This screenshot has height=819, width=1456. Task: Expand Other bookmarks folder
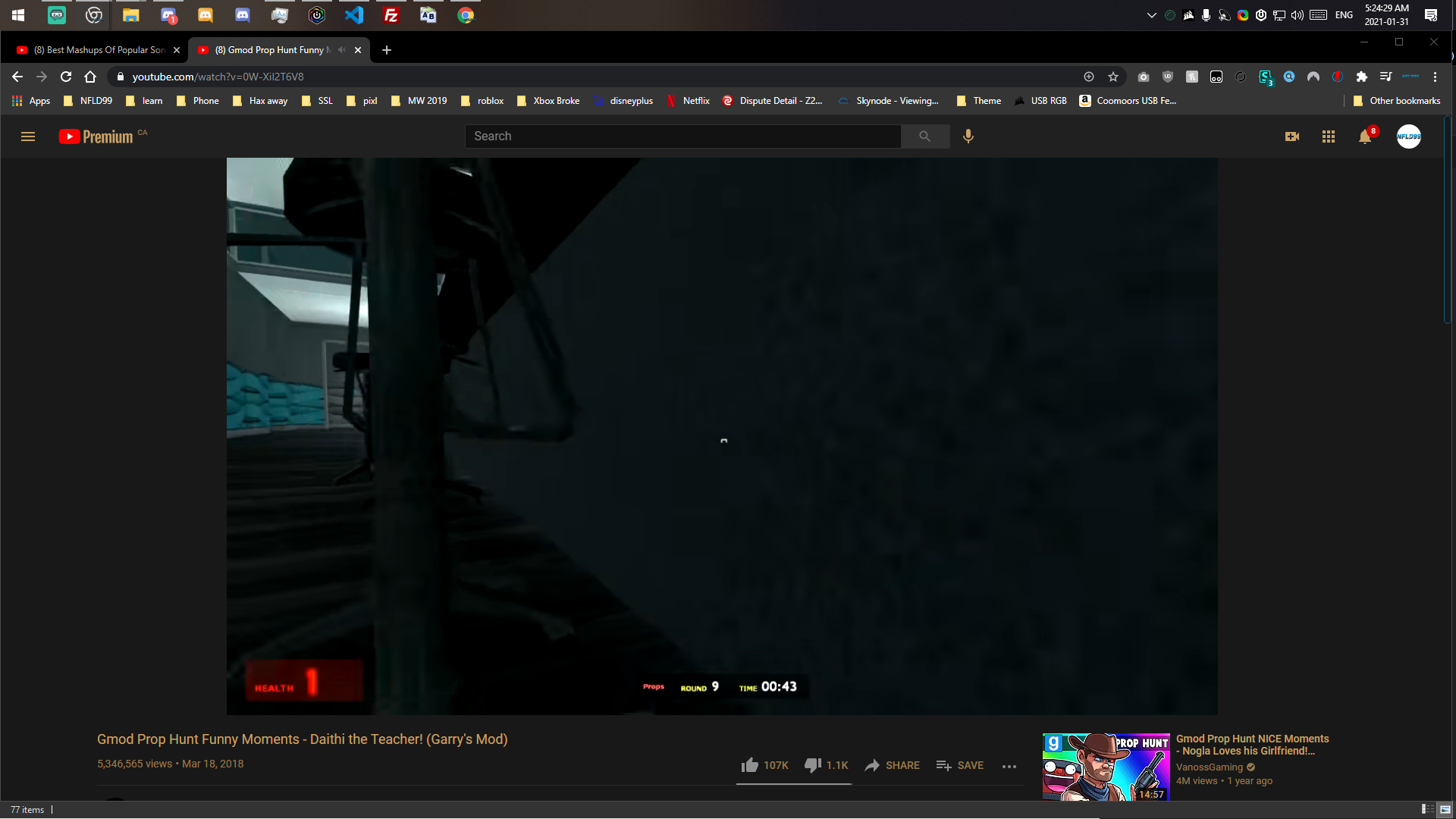click(x=1396, y=101)
